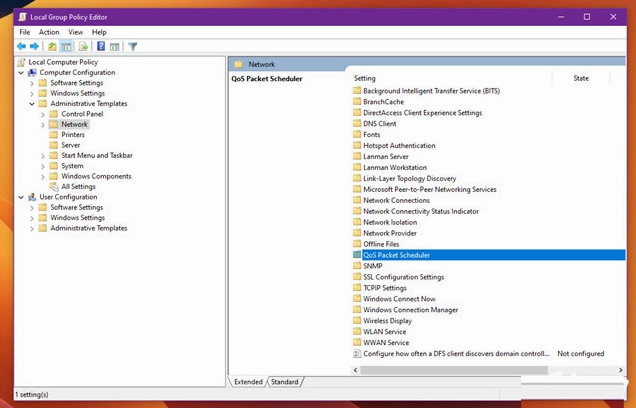Screen dimensions: 636x408
Task: Open the Action menu
Action: click(x=49, y=32)
